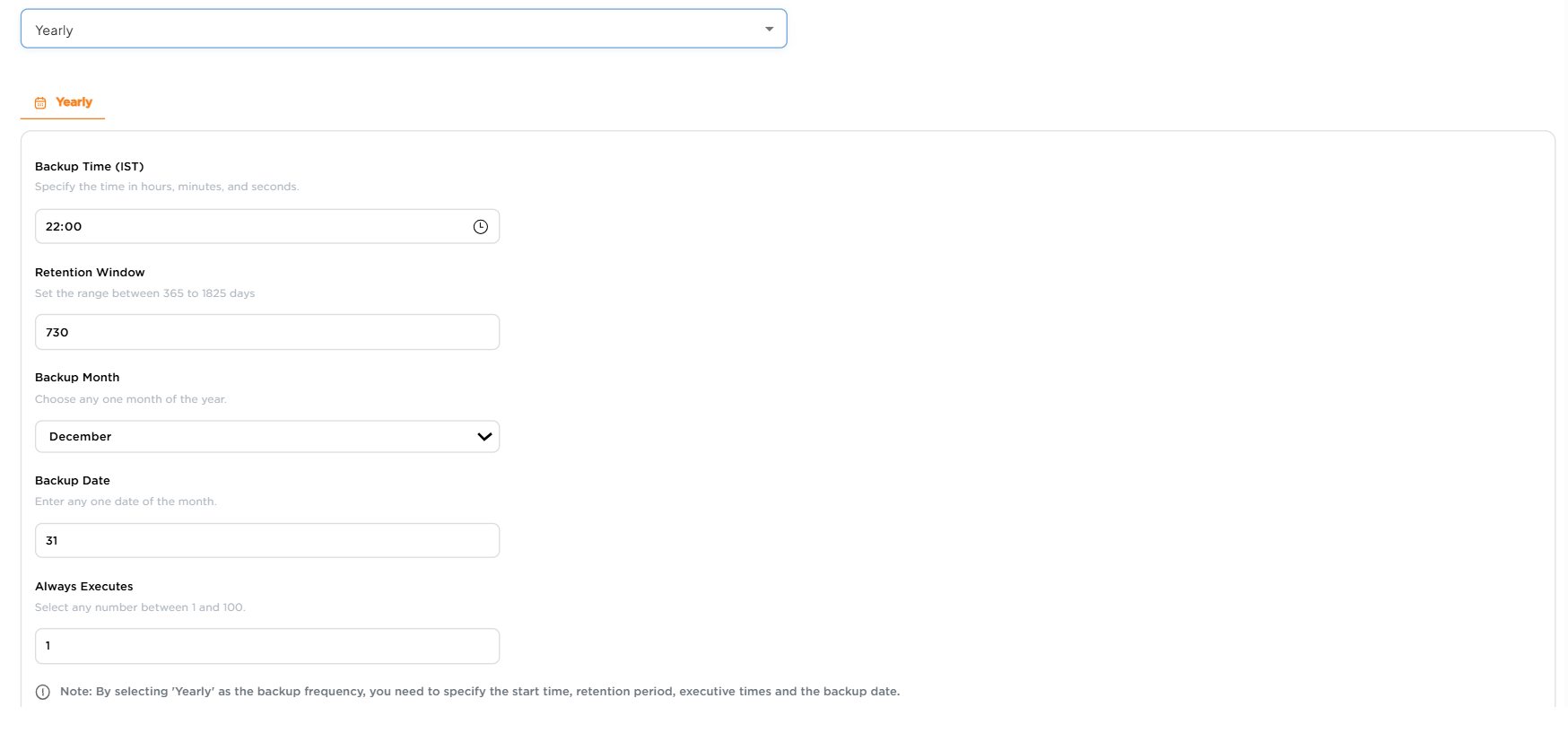Click the Always Executes field showing 1

(x=267, y=646)
